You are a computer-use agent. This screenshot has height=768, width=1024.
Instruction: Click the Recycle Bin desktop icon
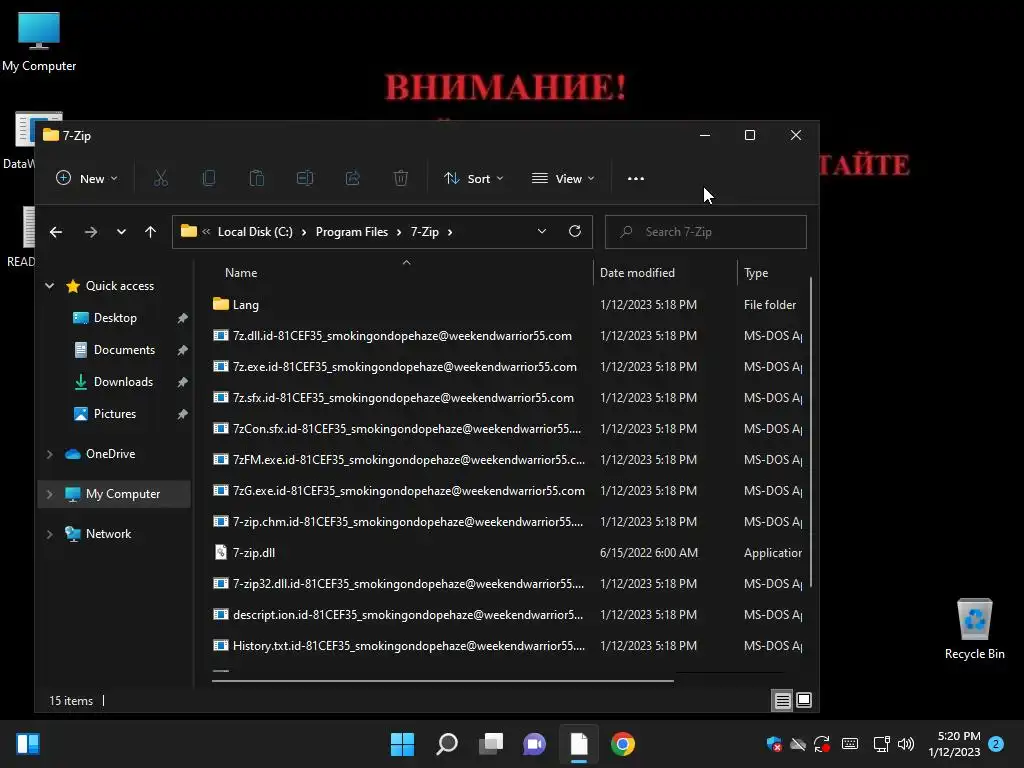974,629
